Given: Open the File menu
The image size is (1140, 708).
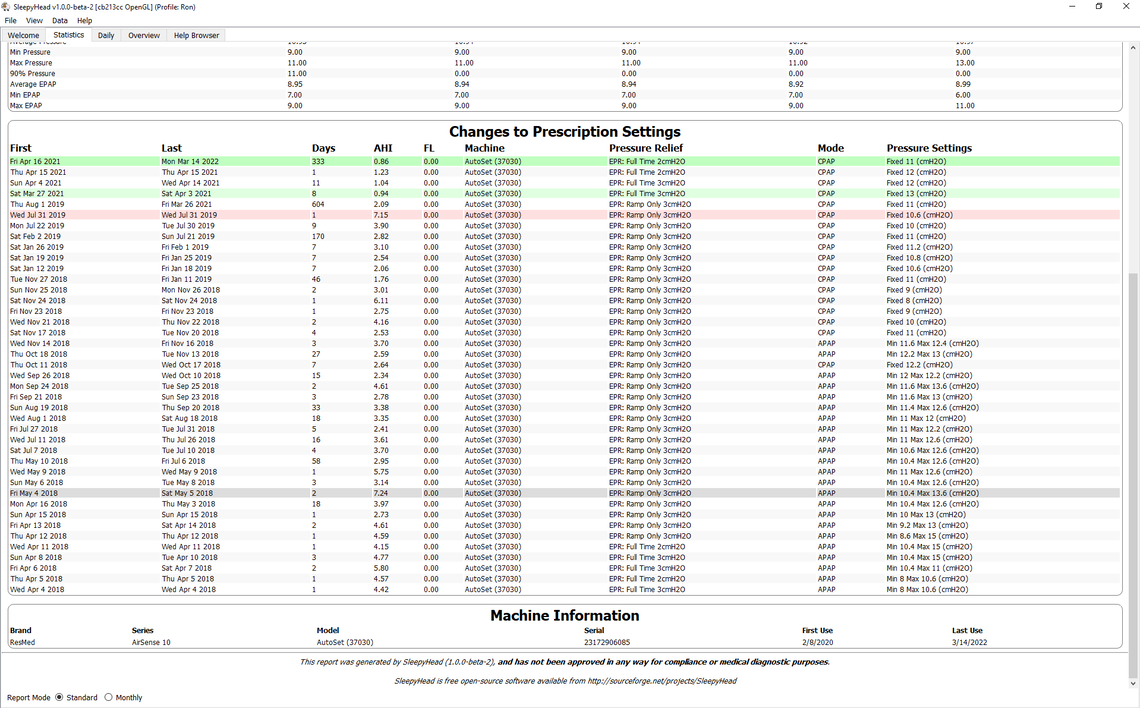Looking at the screenshot, I should [10, 20].
